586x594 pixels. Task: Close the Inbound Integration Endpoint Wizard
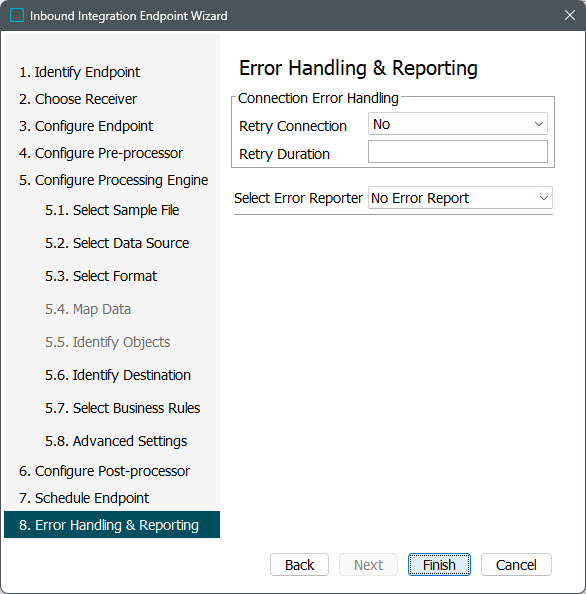(569, 16)
